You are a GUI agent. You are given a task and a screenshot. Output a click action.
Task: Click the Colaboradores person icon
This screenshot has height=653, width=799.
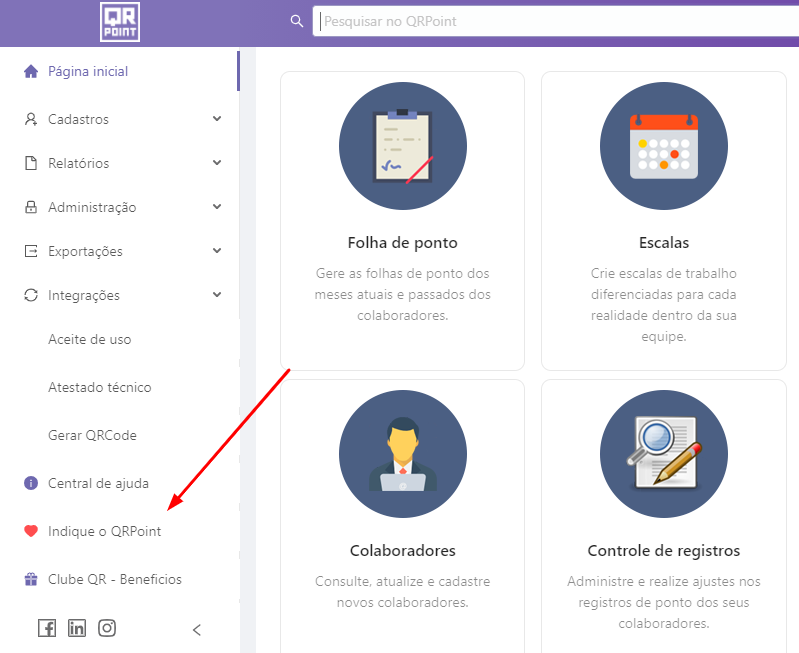(x=402, y=453)
